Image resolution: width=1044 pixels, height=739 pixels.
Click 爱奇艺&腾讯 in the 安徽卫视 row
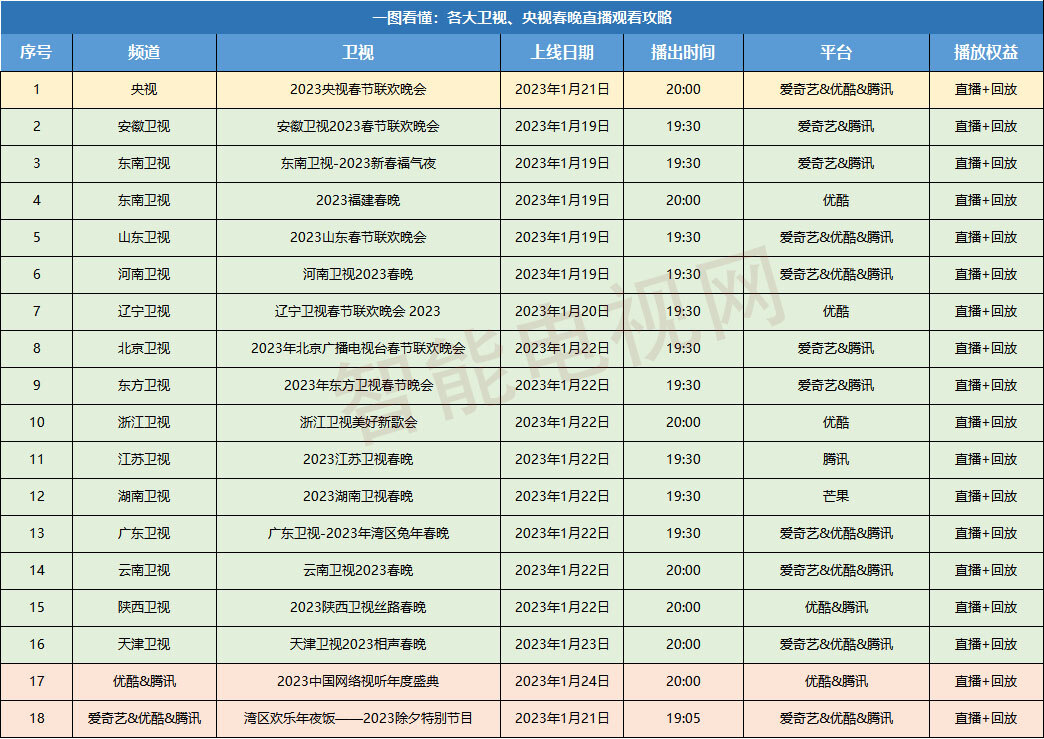[x=836, y=126]
